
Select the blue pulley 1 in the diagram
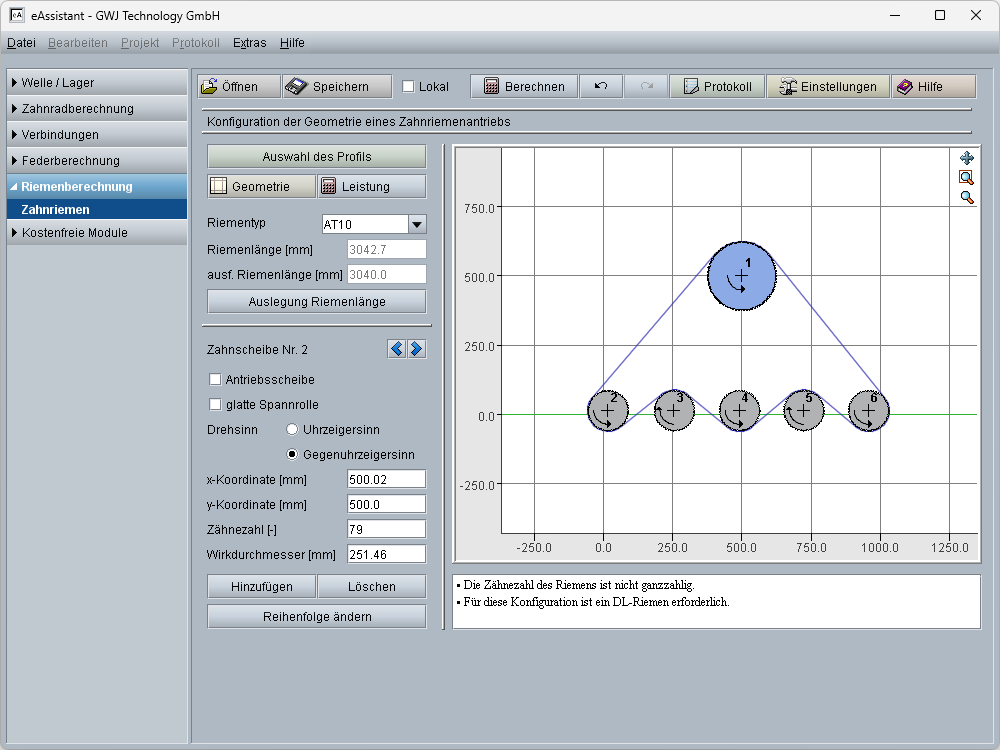pyautogui.click(x=741, y=276)
